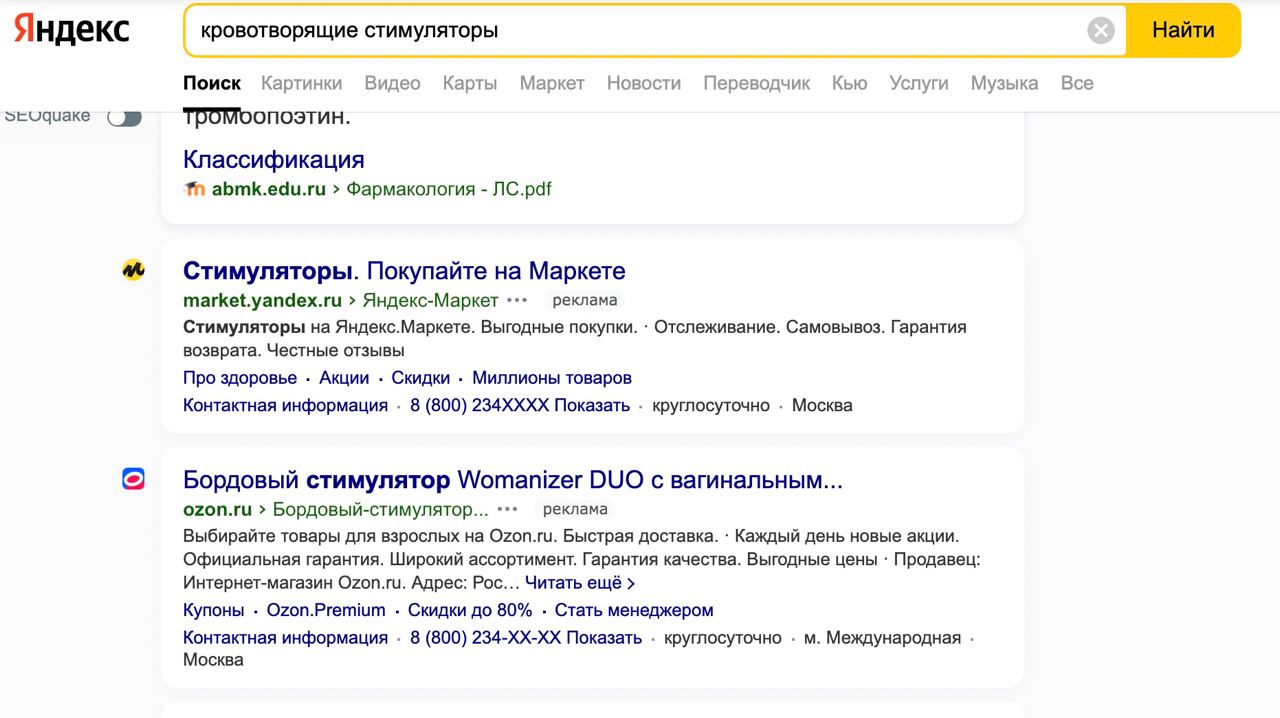Image resolution: width=1280 pixels, height=718 pixels.
Task: Open the Миллионы товаров sitelink
Action: (552, 378)
